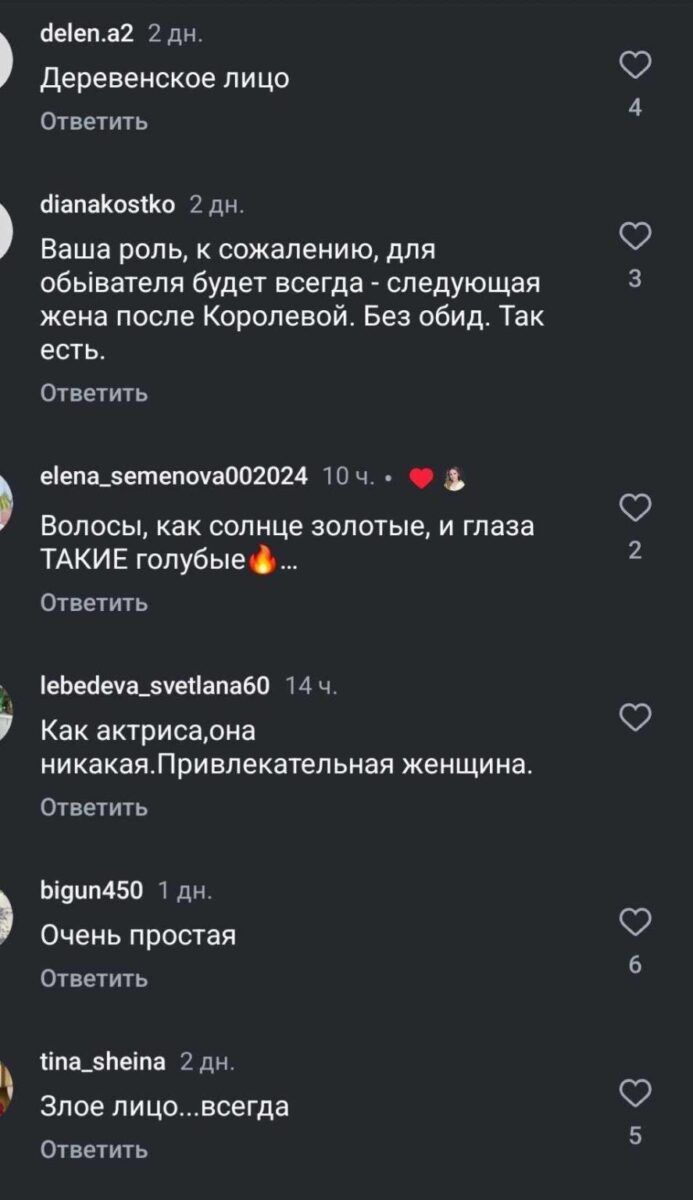
Task: Reply to tina_sheina's comment
Action: (94, 1150)
